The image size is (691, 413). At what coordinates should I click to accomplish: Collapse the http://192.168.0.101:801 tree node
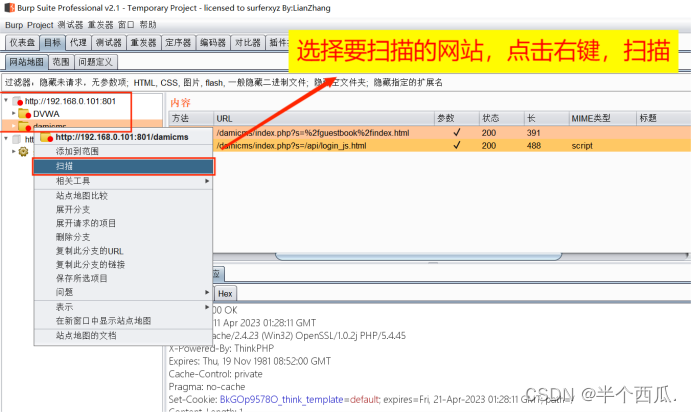coord(6,100)
